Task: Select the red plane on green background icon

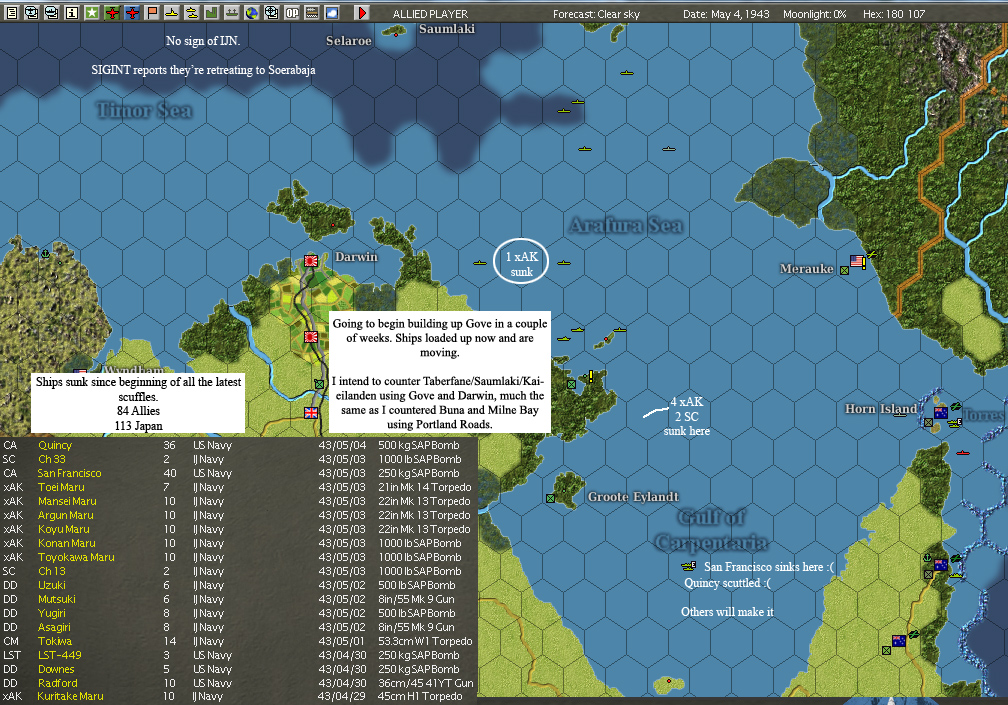Action: click(112, 12)
